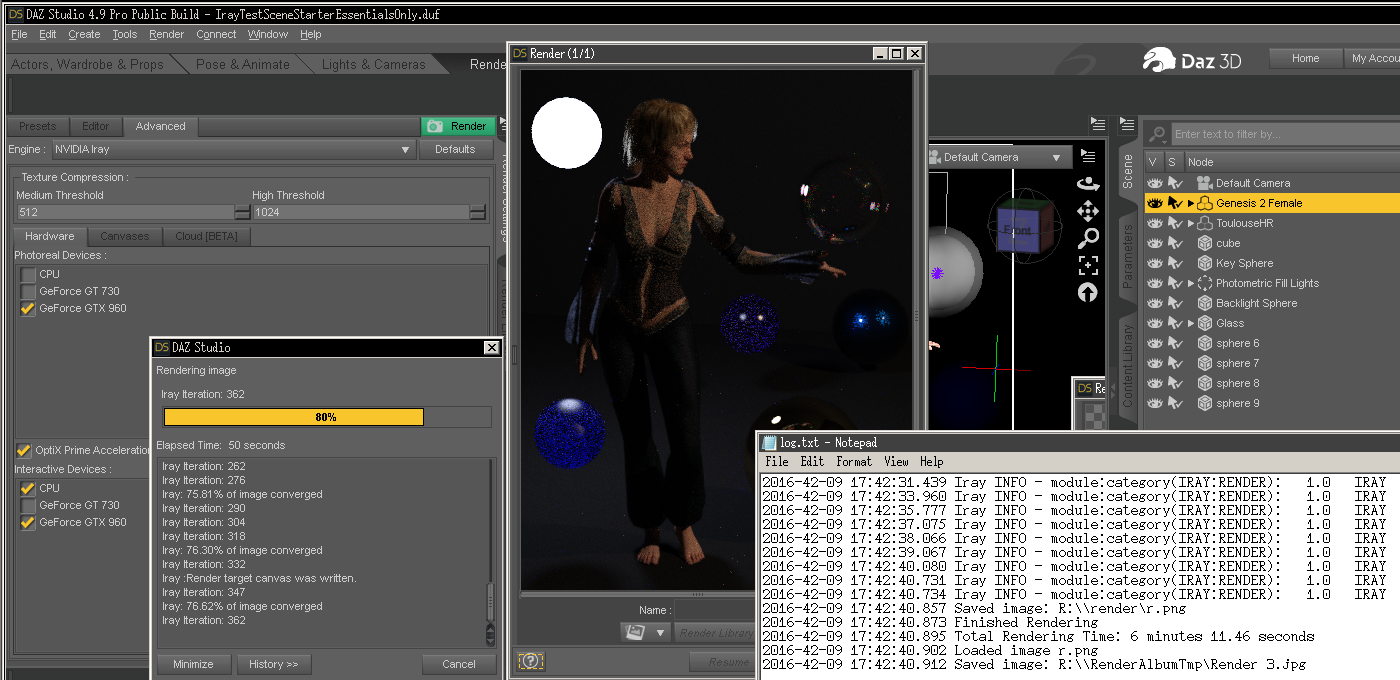
Task: Click the High Threshold value field
Action: (360, 212)
